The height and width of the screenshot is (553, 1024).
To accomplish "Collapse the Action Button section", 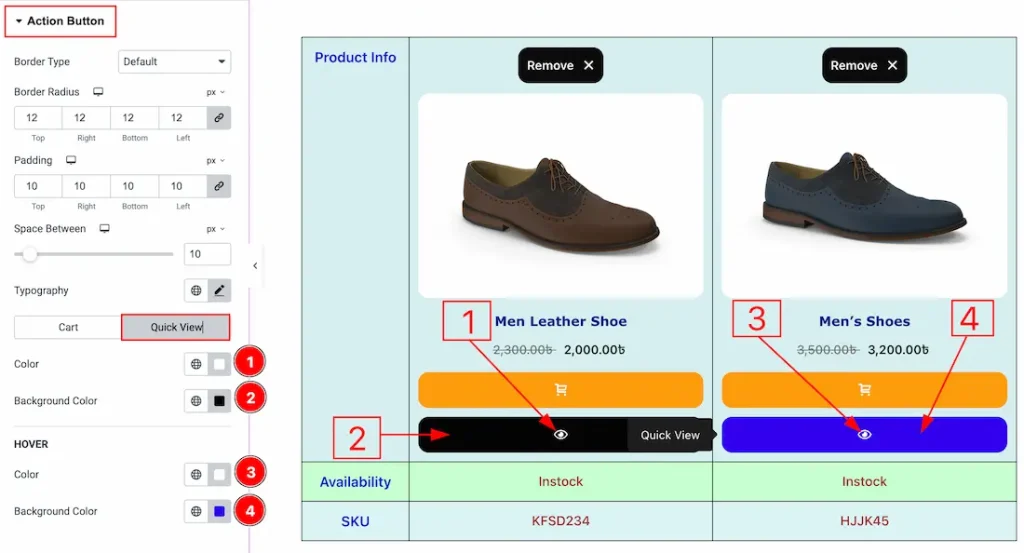I will click(60, 21).
